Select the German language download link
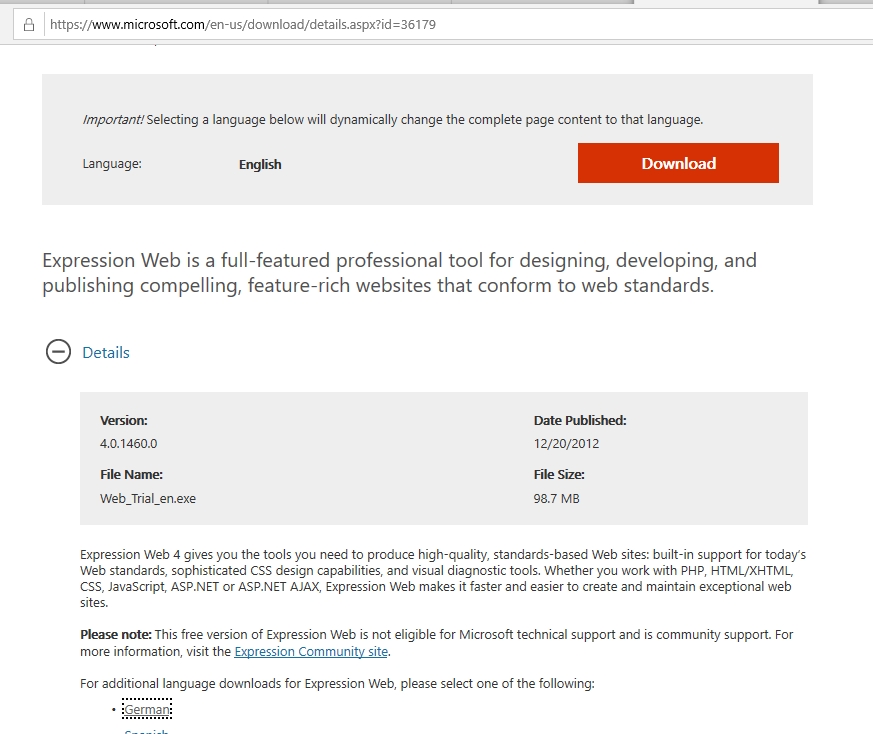The width and height of the screenshot is (873, 734). [147, 709]
